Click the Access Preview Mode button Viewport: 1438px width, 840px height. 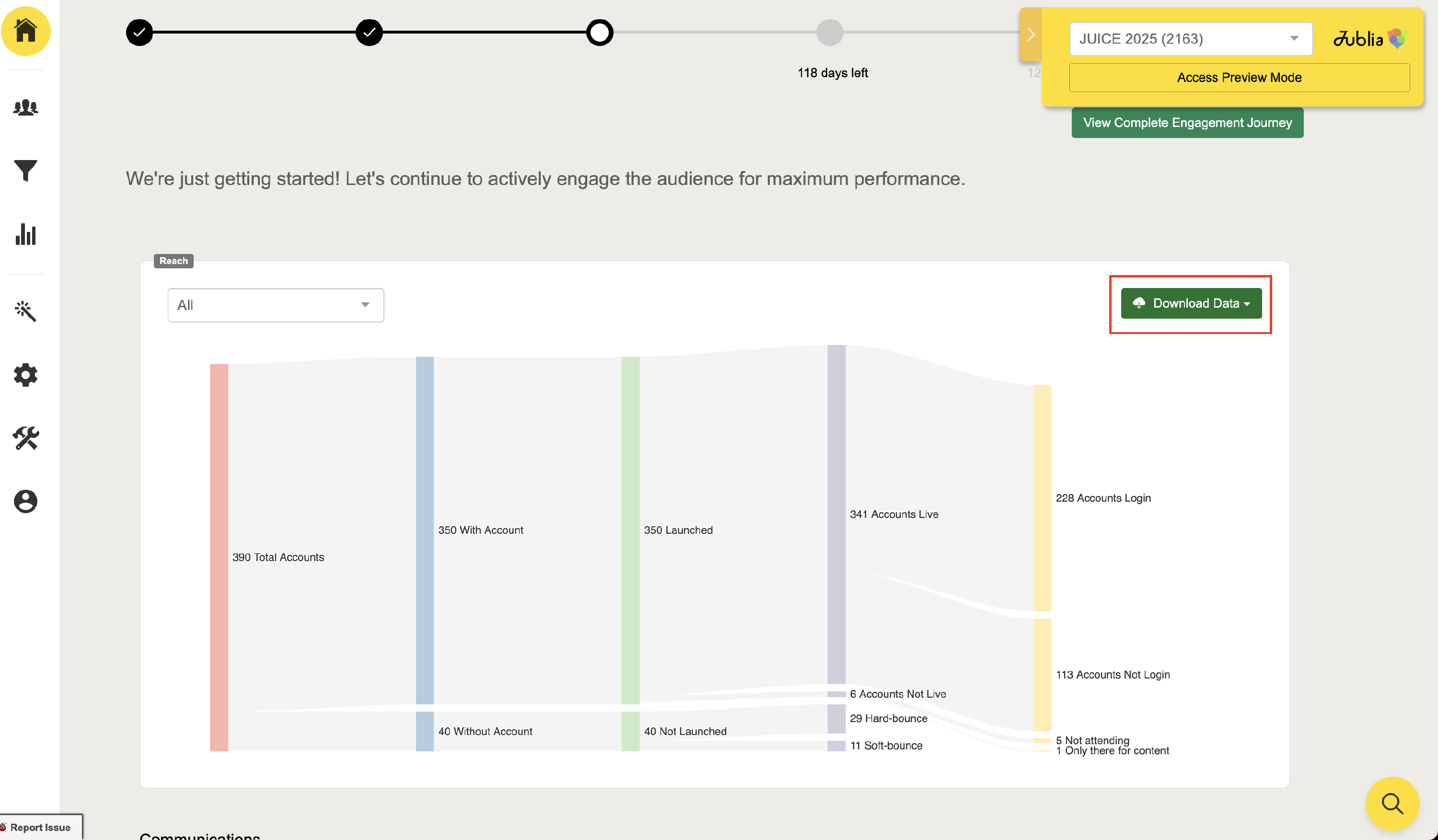[1239, 78]
